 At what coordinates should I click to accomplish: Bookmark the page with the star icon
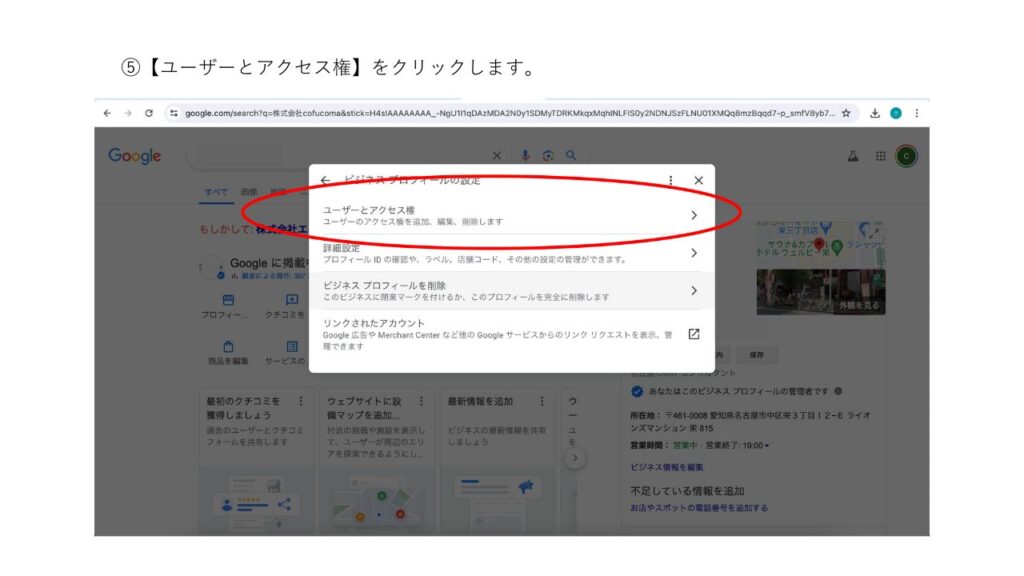[846, 113]
